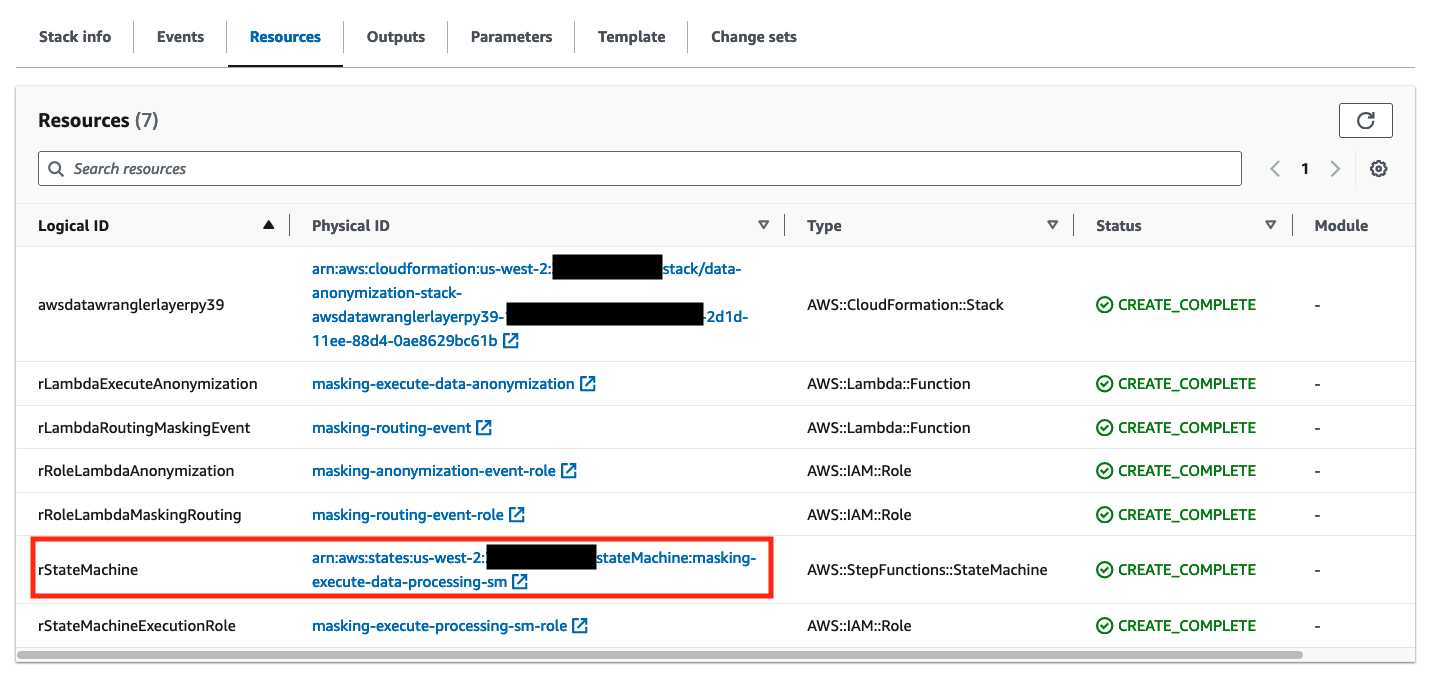Open the Outputs tab
Viewport: 1435px width, 695px height.
(396, 37)
